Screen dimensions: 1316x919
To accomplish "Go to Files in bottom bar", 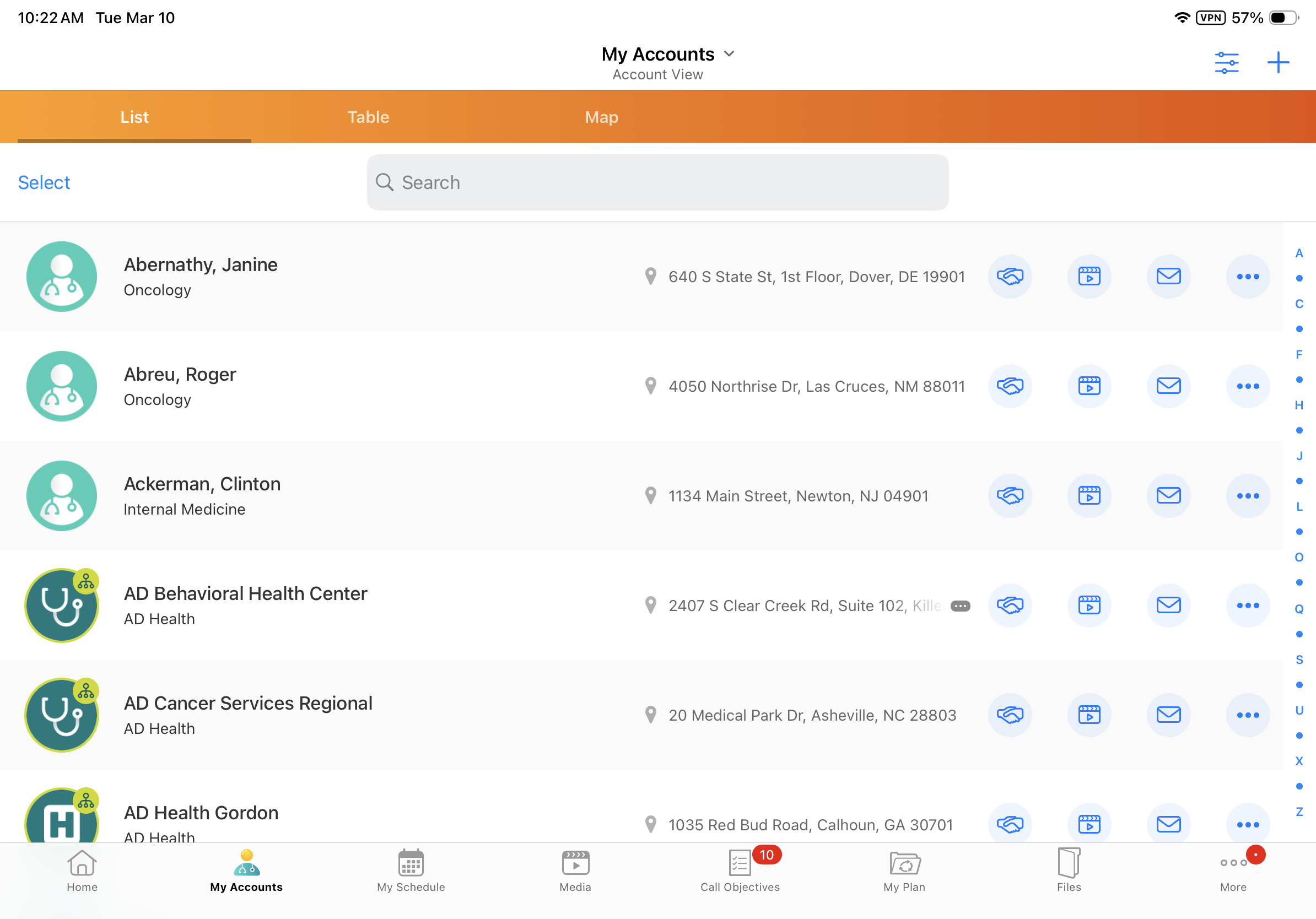I will (1069, 871).
